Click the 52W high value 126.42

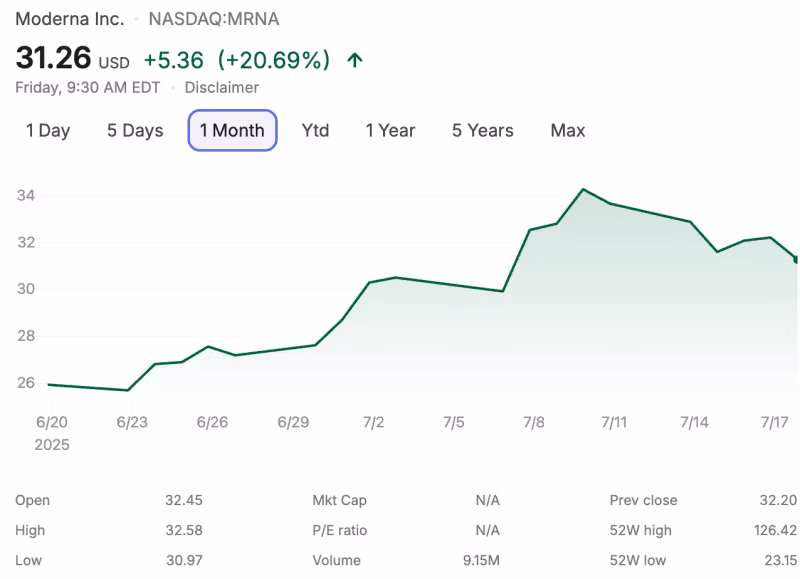(x=775, y=530)
